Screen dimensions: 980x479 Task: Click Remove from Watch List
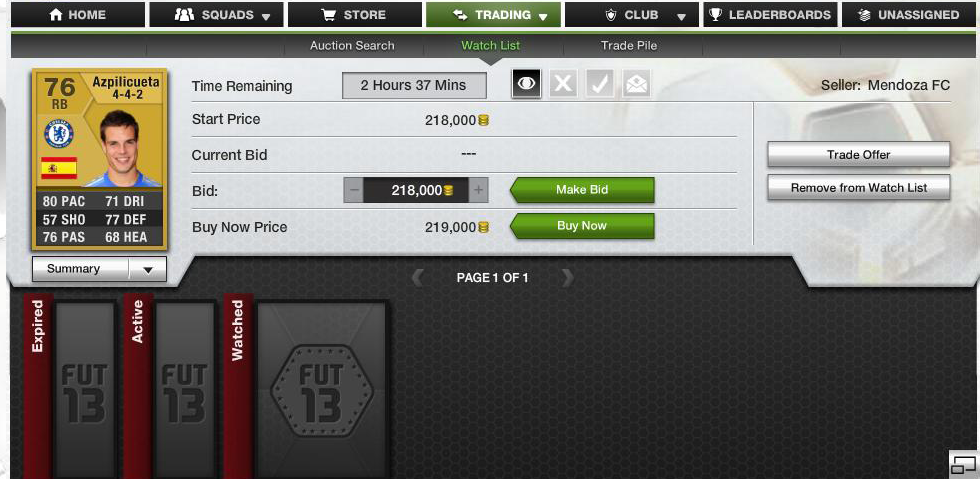tap(859, 188)
